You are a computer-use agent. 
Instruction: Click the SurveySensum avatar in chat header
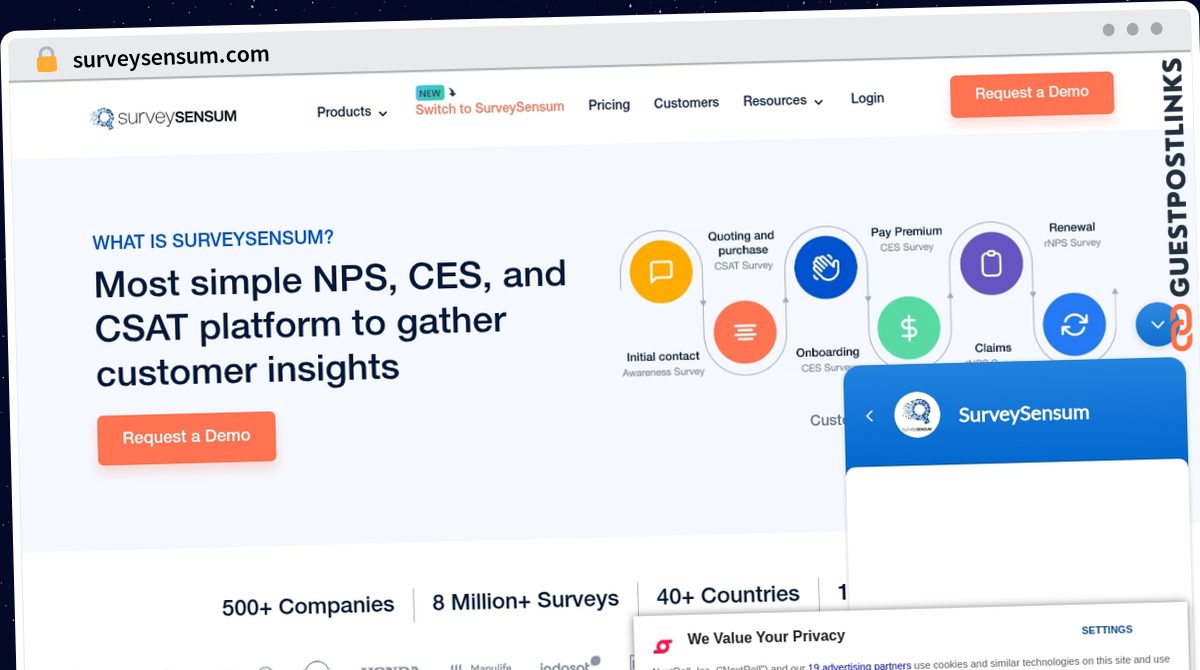point(917,415)
